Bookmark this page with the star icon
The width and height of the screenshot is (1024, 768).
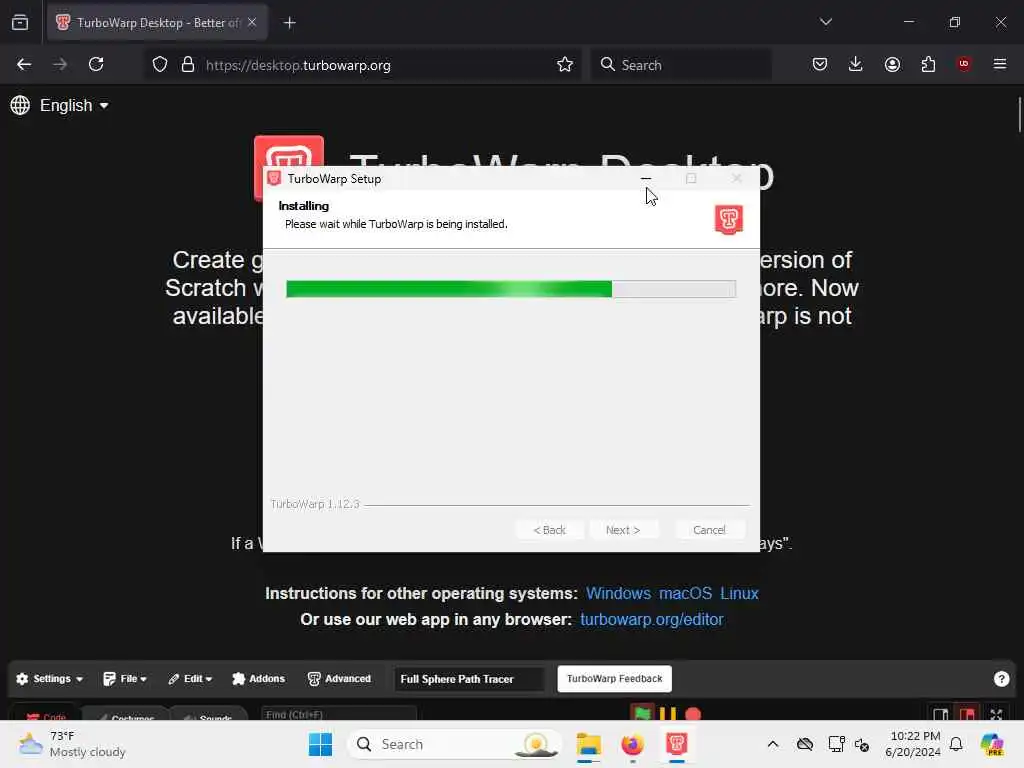point(565,65)
